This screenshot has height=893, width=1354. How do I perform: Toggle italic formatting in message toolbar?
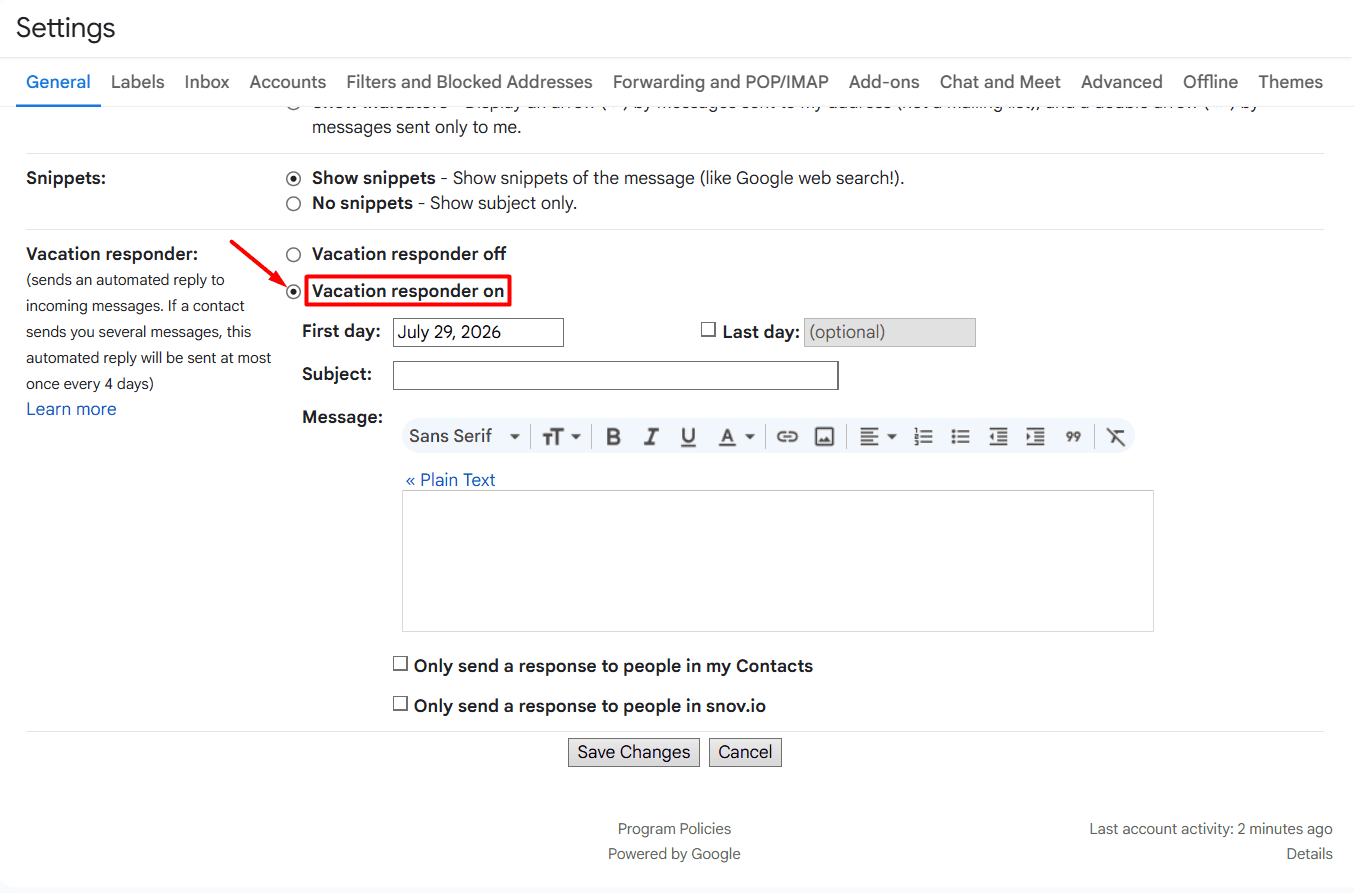click(x=651, y=436)
